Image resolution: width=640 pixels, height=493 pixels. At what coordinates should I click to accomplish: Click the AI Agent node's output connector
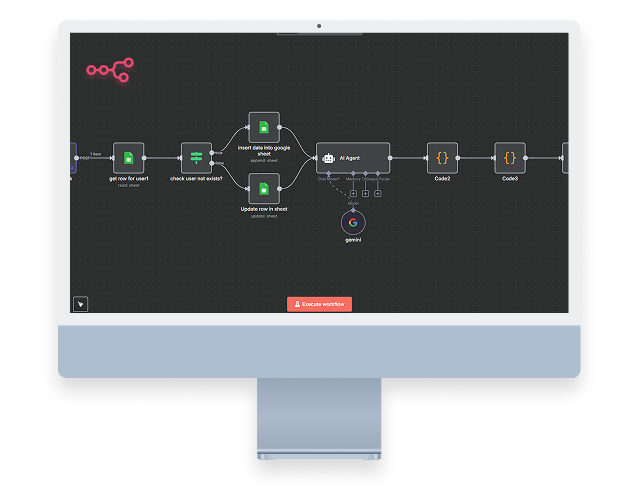pos(391,158)
